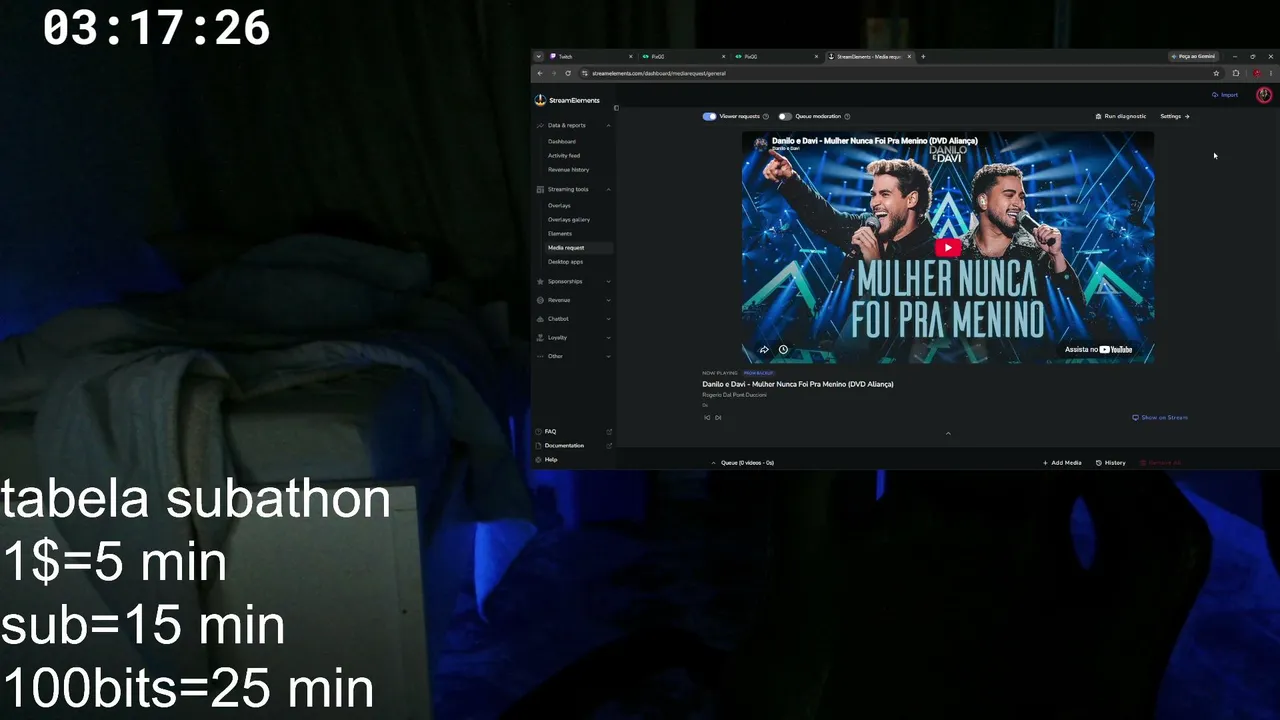This screenshot has height=720, width=1280.
Task: Switch to the second PixGG tab
Action: coord(777,56)
